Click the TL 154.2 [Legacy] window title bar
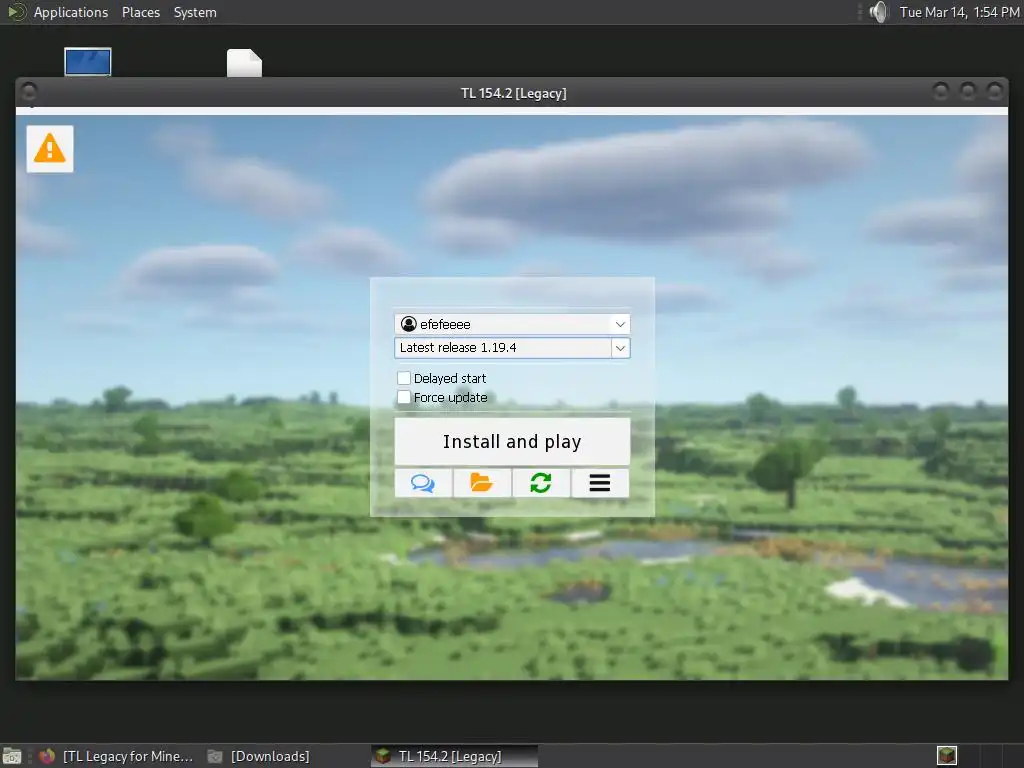 513,93
